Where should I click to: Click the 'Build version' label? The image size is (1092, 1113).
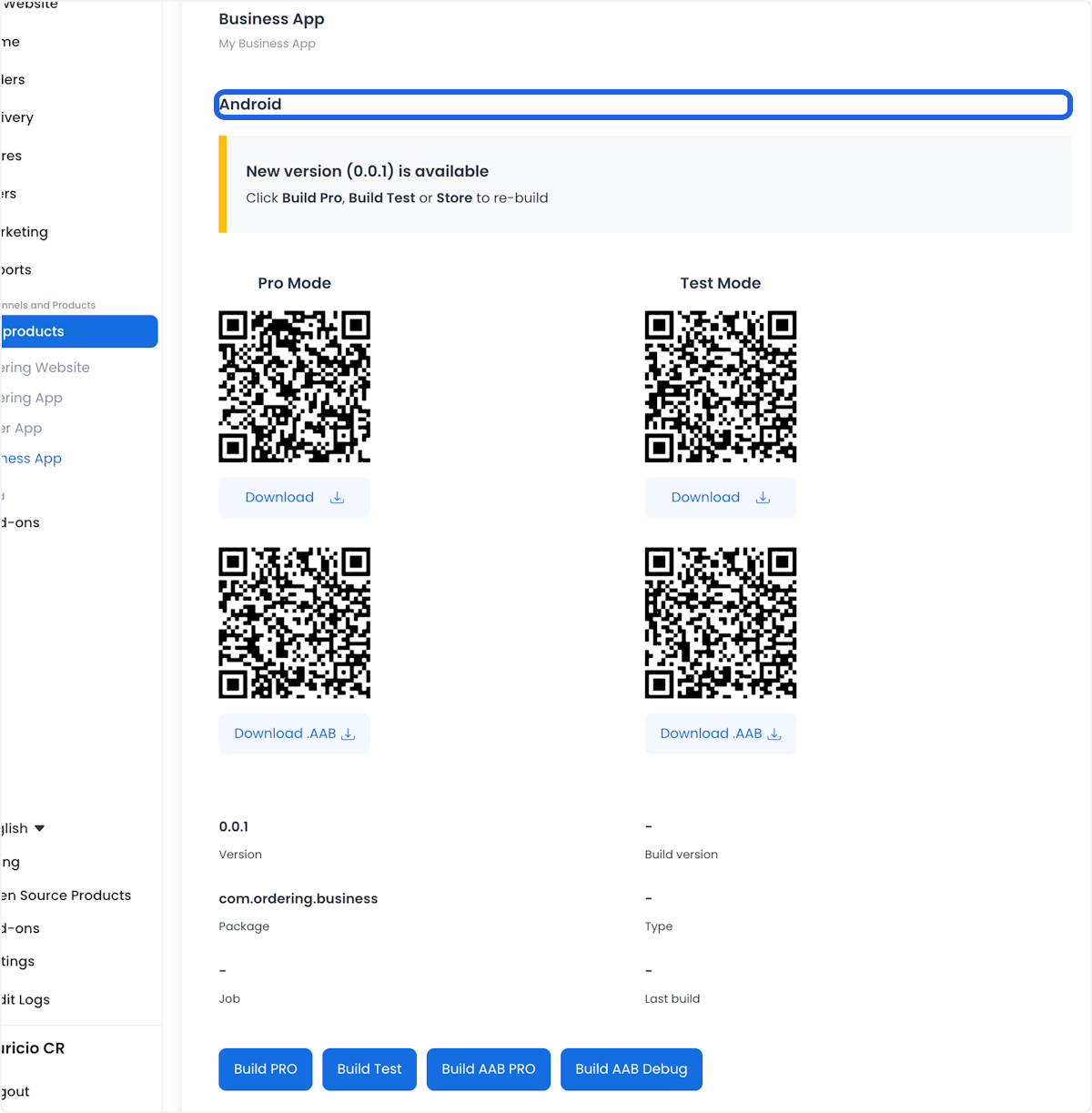pos(682,855)
